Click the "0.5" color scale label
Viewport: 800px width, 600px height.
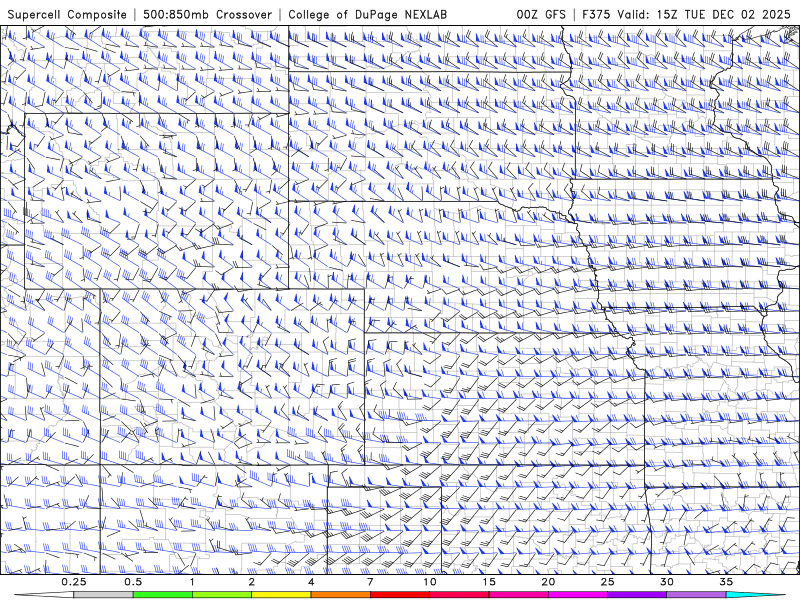tap(133, 582)
